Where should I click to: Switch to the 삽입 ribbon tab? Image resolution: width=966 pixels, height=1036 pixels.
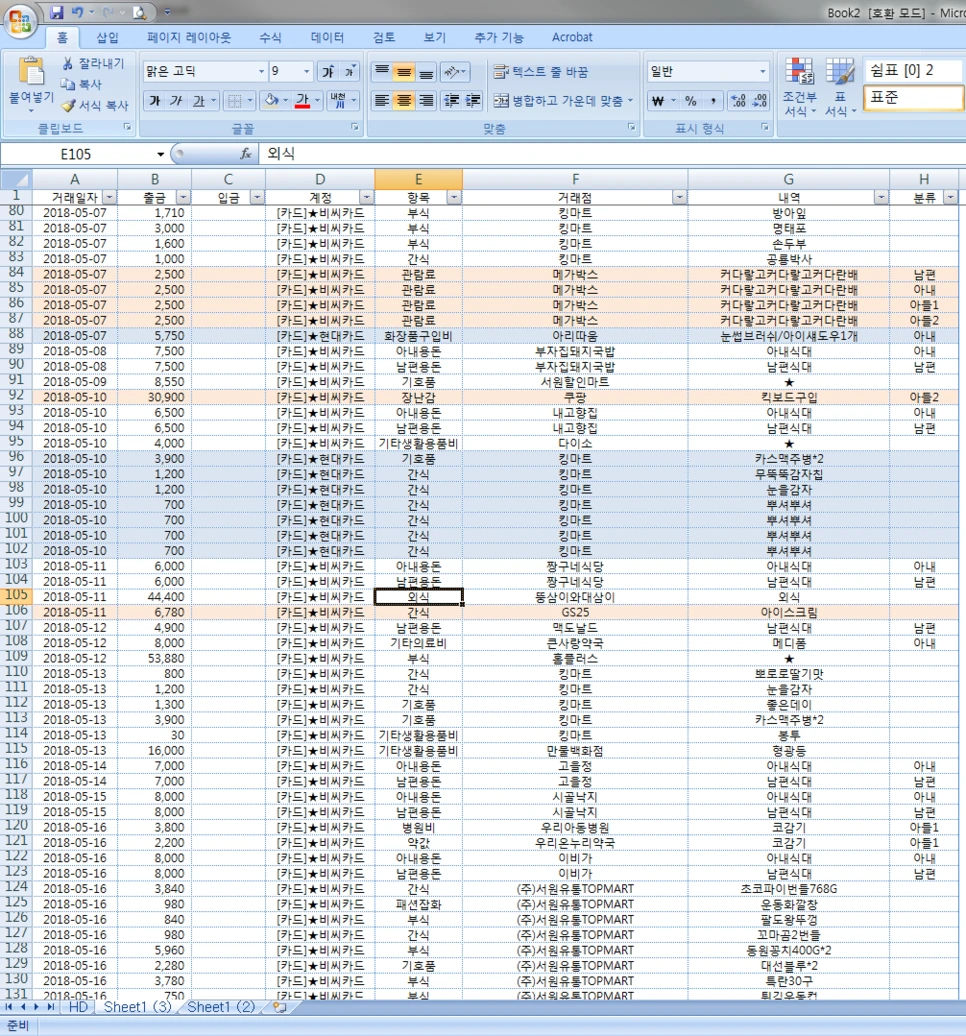(108, 38)
